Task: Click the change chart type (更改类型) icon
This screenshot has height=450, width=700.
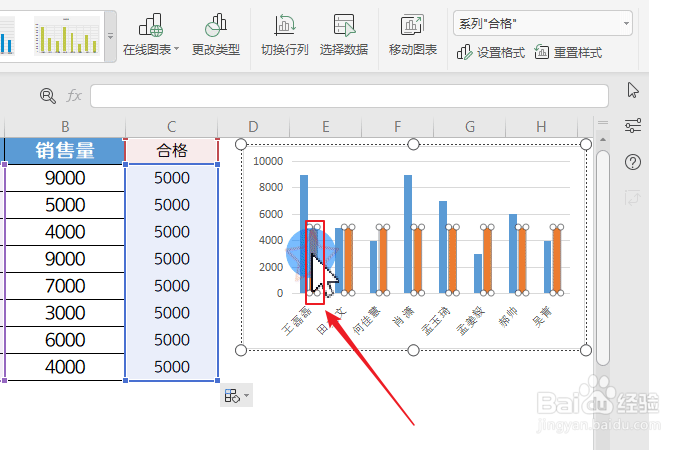Action: tap(216, 25)
